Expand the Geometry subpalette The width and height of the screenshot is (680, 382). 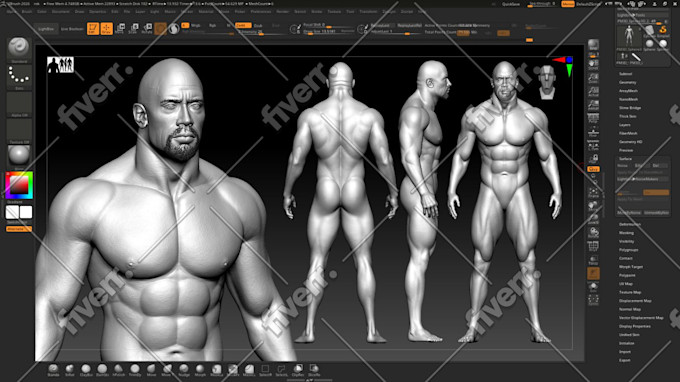(627, 82)
